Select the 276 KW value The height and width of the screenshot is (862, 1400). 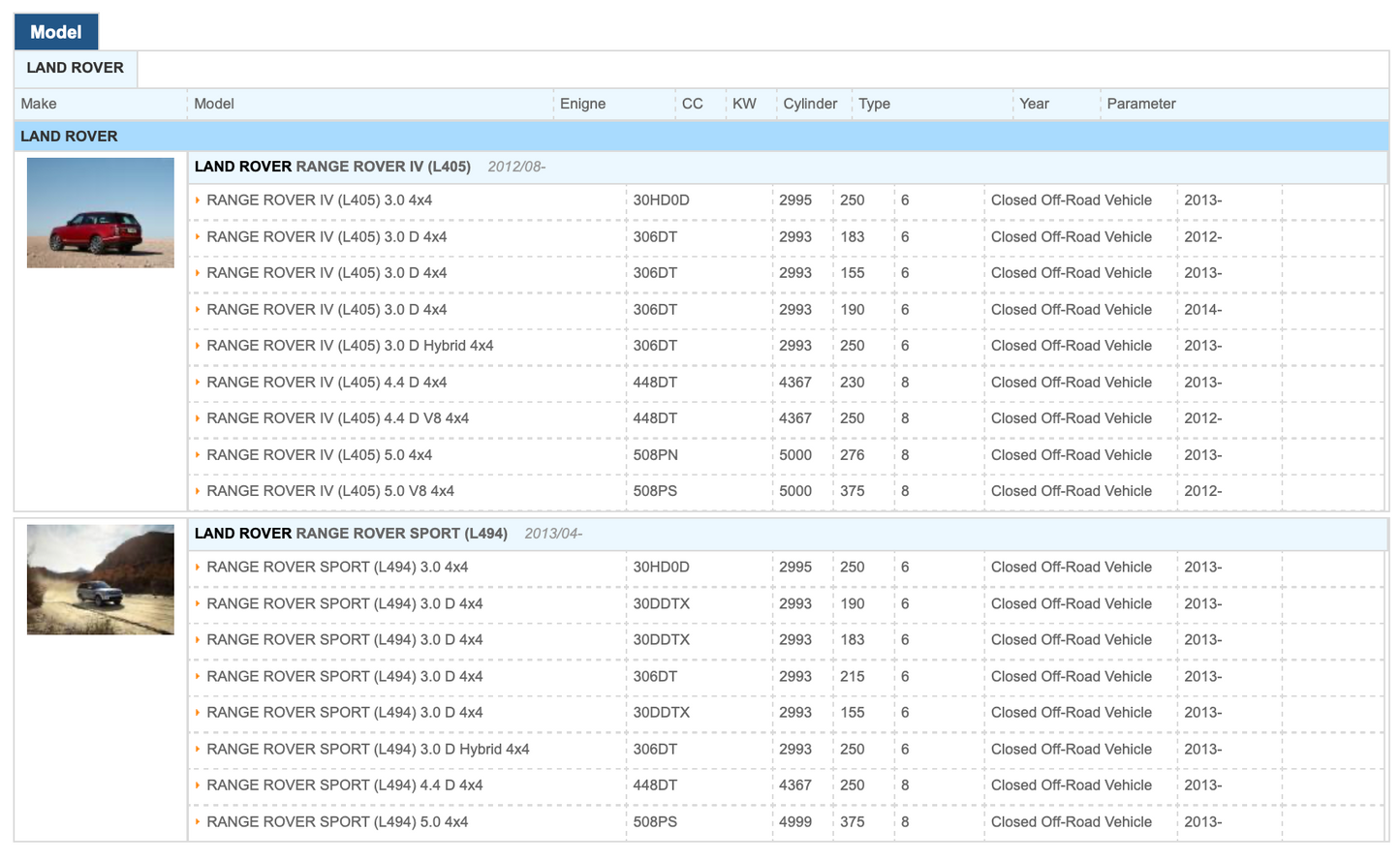[x=853, y=455]
